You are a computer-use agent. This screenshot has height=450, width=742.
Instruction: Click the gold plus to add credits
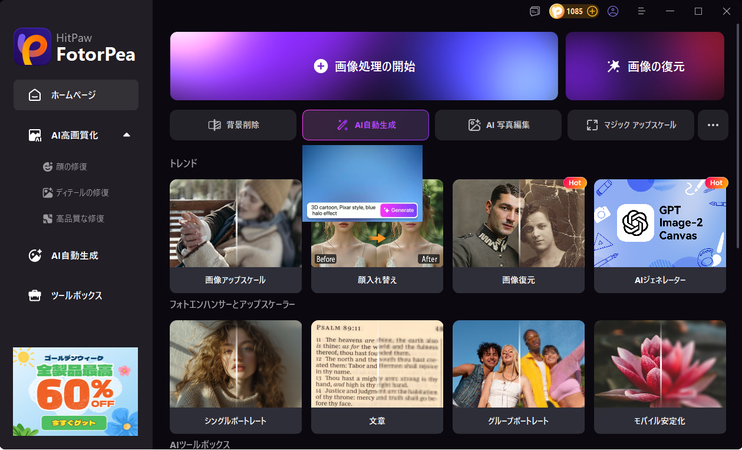(x=592, y=11)
